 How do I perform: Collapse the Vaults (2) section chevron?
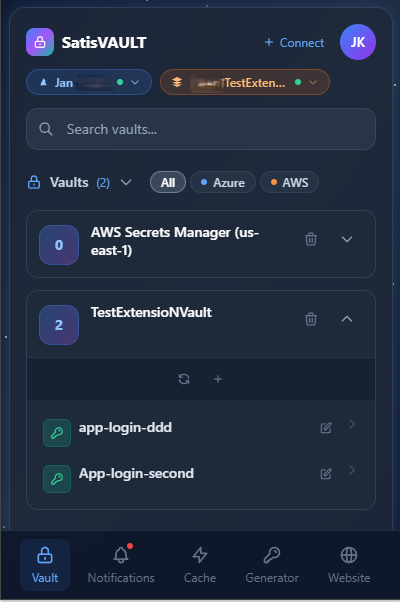(126, 182)
